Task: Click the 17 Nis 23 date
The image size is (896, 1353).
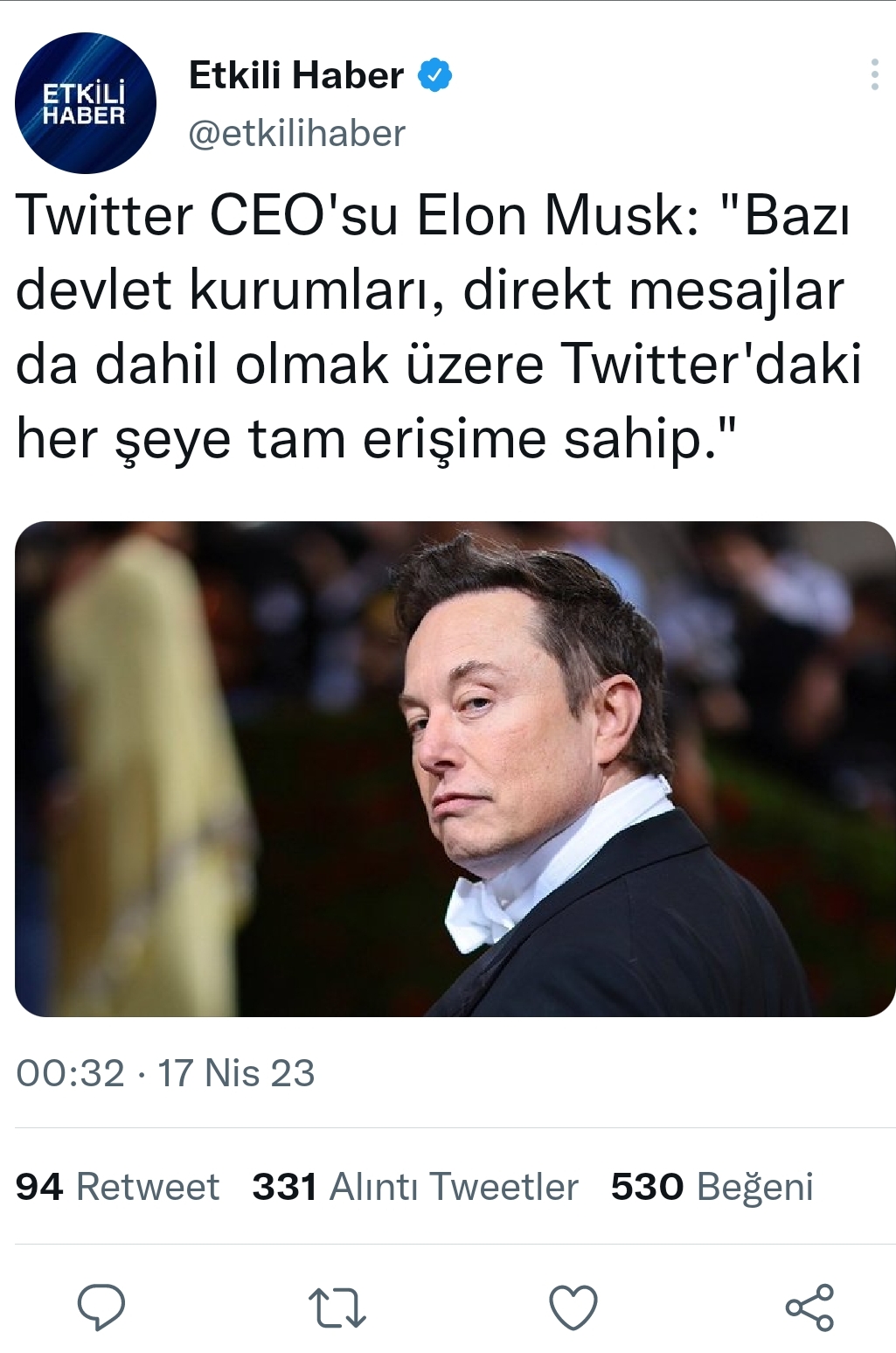Action: [x=236, y=1073]
